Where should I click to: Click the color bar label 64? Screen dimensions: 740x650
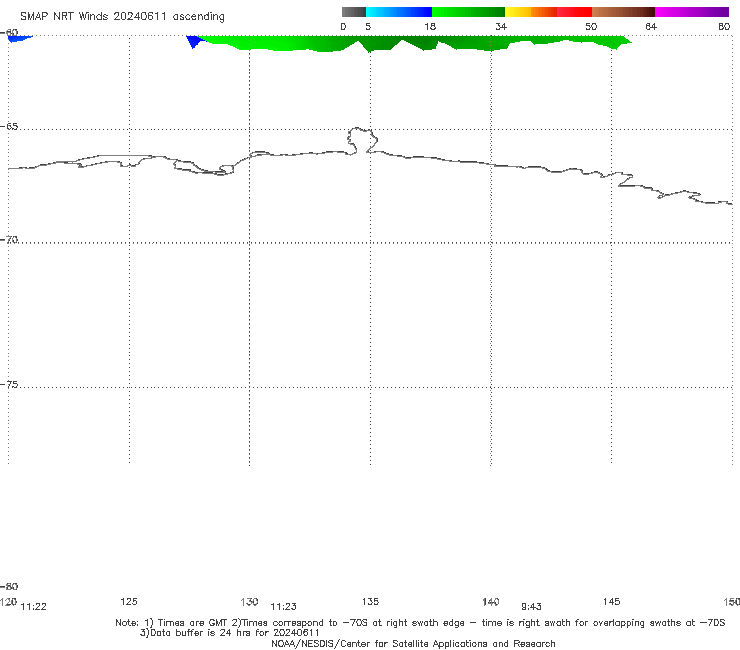pos(651,26)
